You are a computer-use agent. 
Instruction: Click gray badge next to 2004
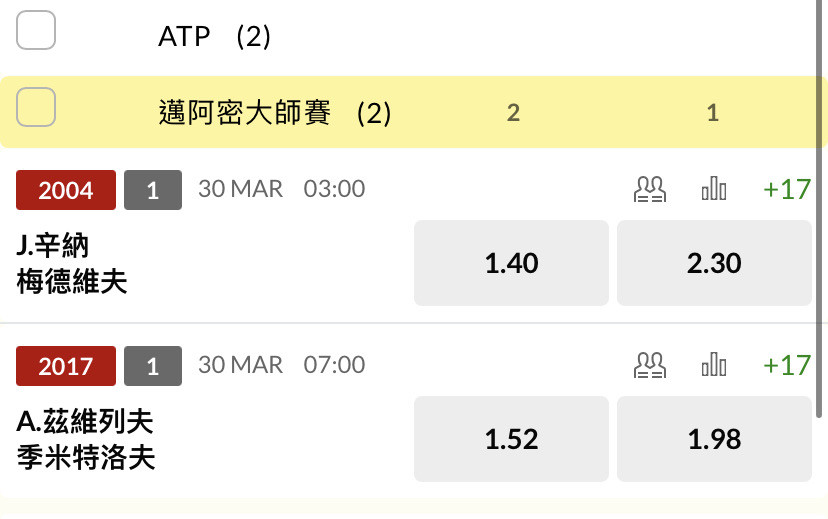153,190
